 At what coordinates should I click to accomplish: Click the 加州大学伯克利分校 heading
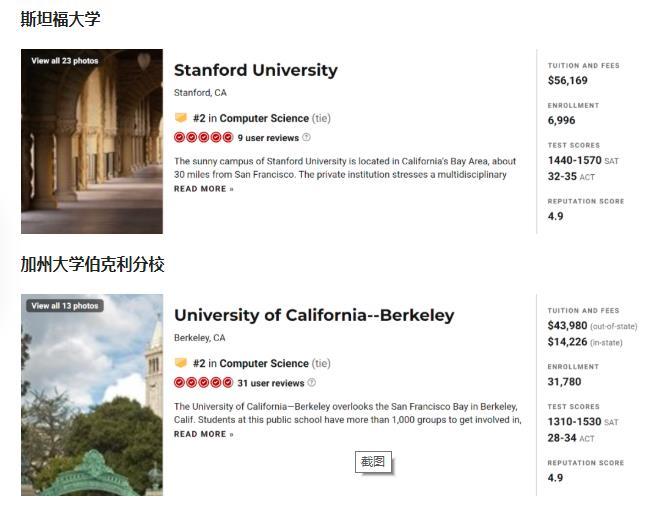pyautogui.click(x=92, y=264)
